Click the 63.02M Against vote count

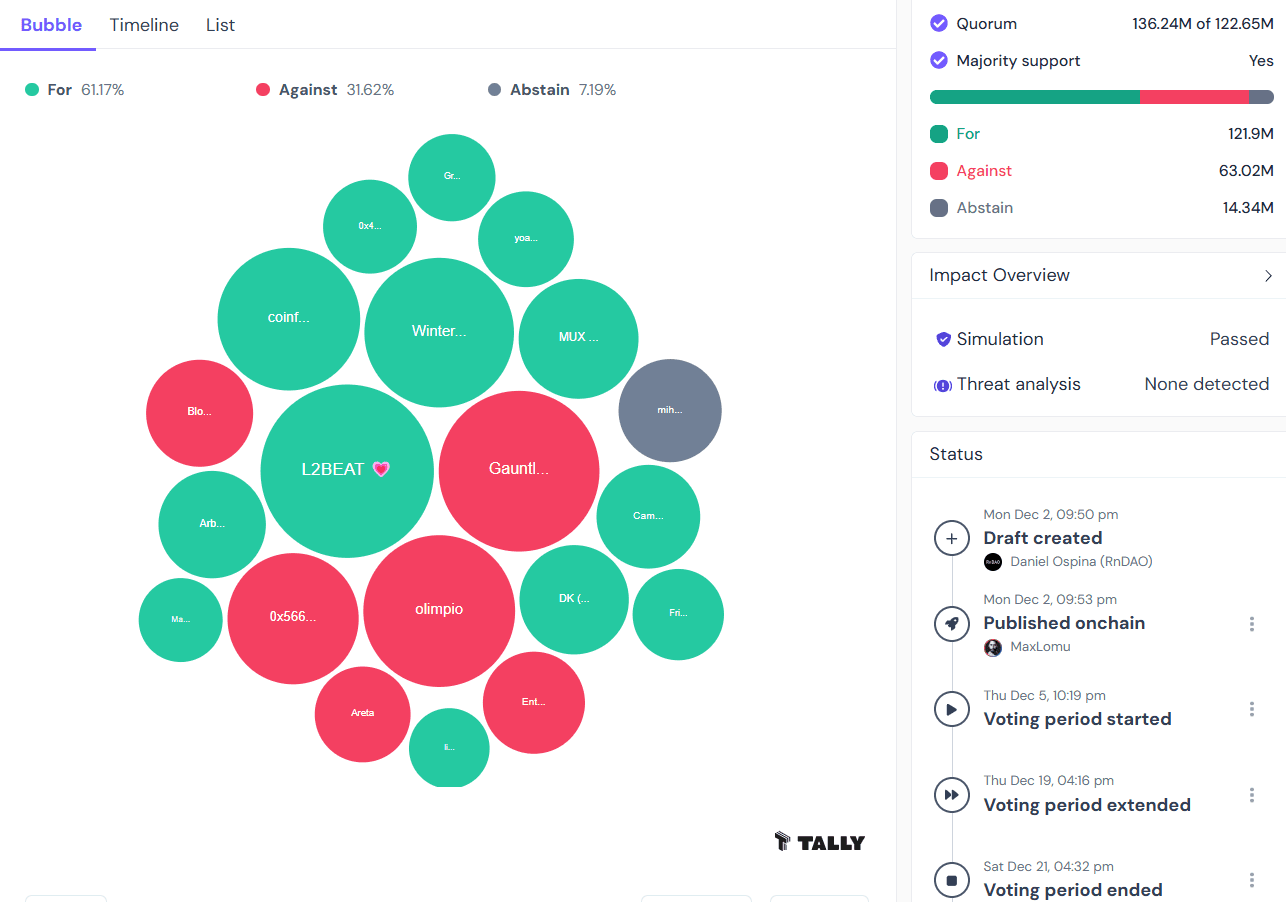pyautogui.click(x=1246, y=171)
